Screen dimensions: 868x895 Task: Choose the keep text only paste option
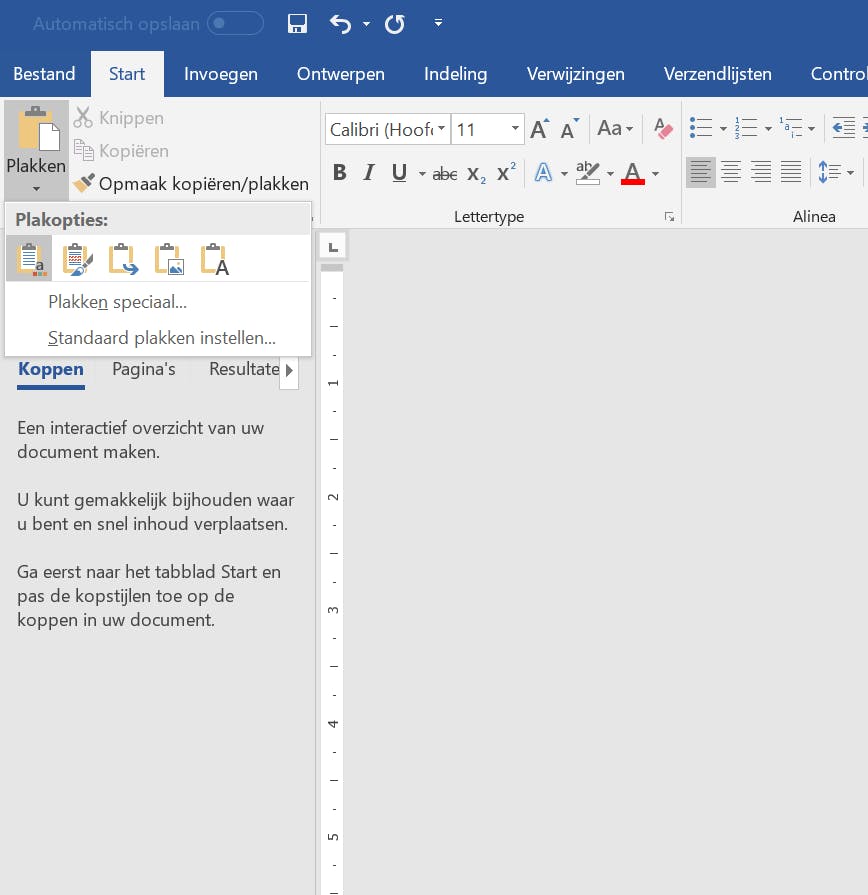[x=215, y=259]
